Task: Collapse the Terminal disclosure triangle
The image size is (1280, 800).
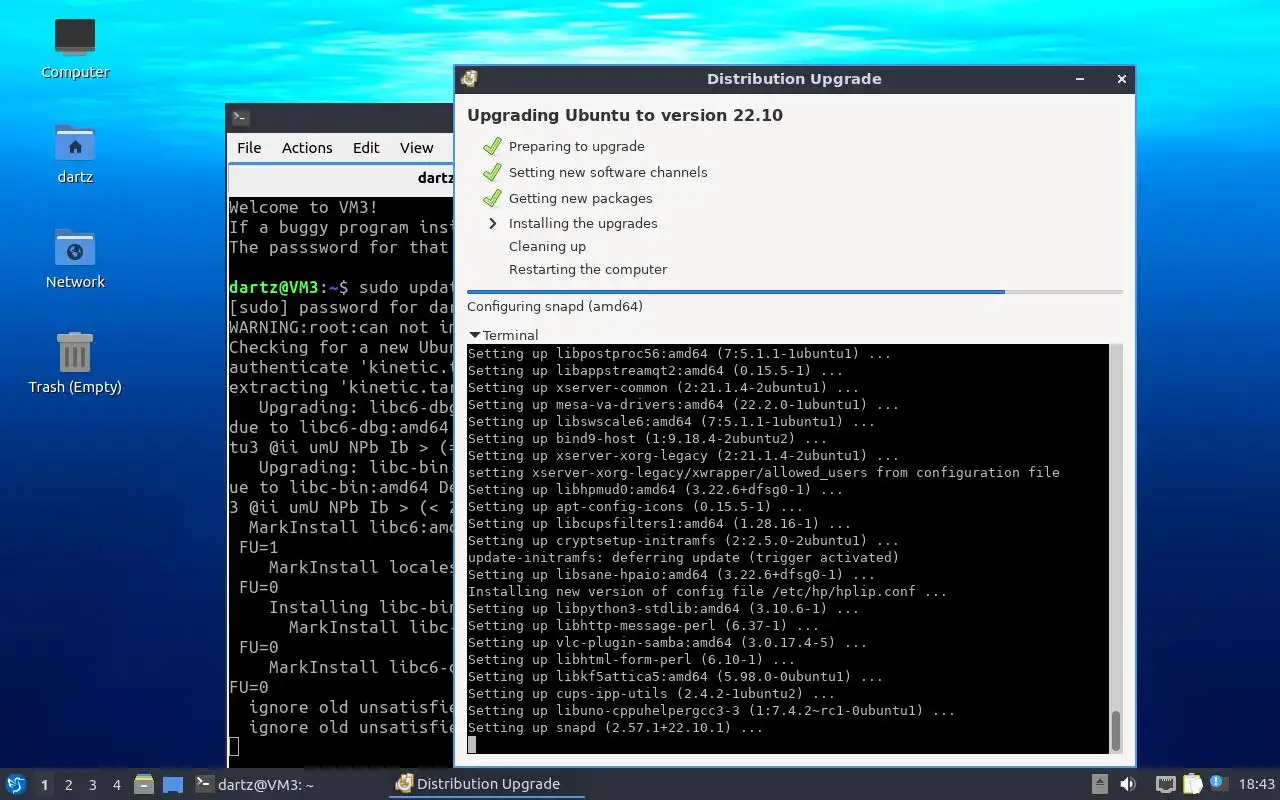Action: 474,335
